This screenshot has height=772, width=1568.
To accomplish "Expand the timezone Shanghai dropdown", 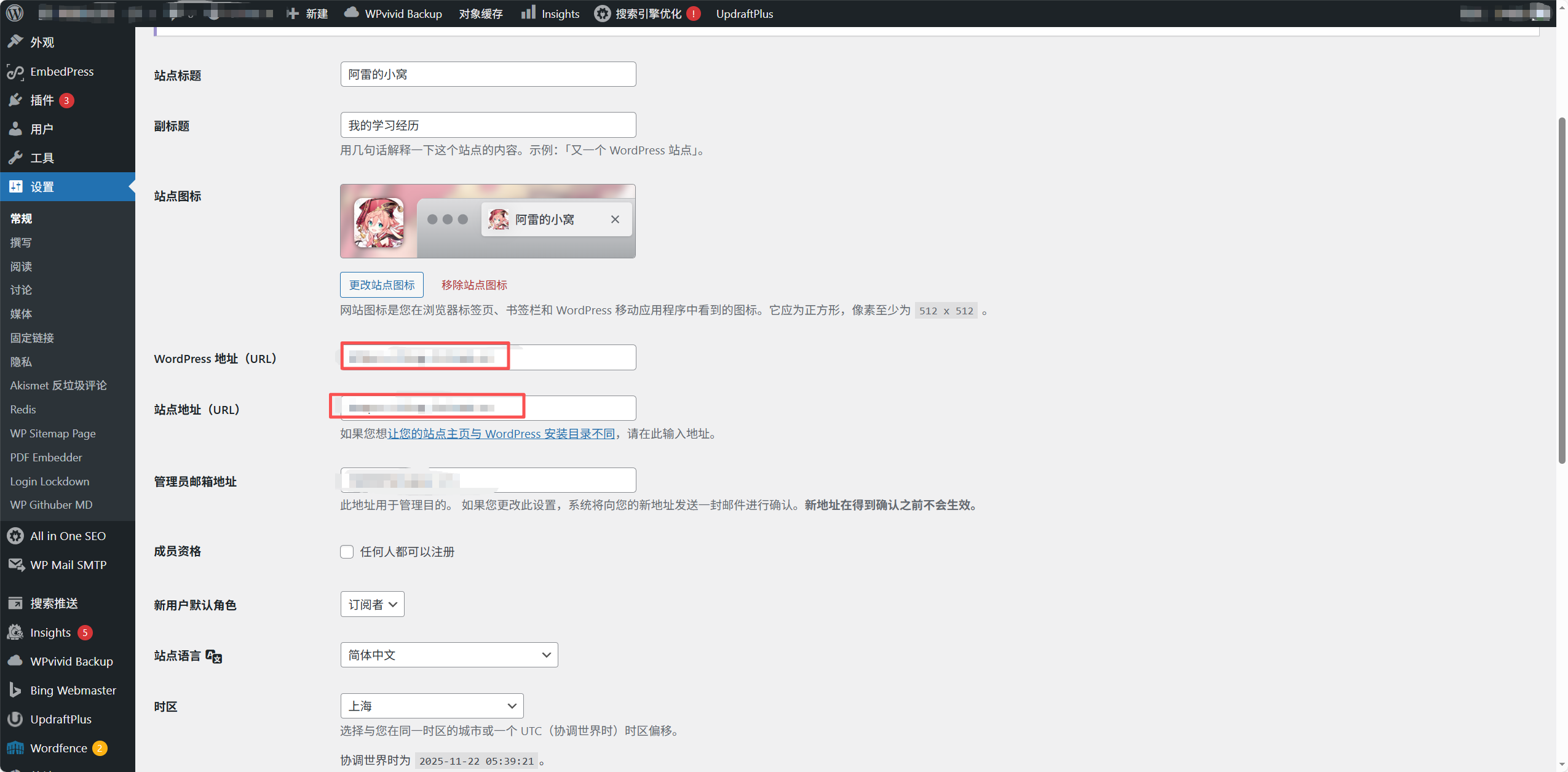I will pos(432,706).
